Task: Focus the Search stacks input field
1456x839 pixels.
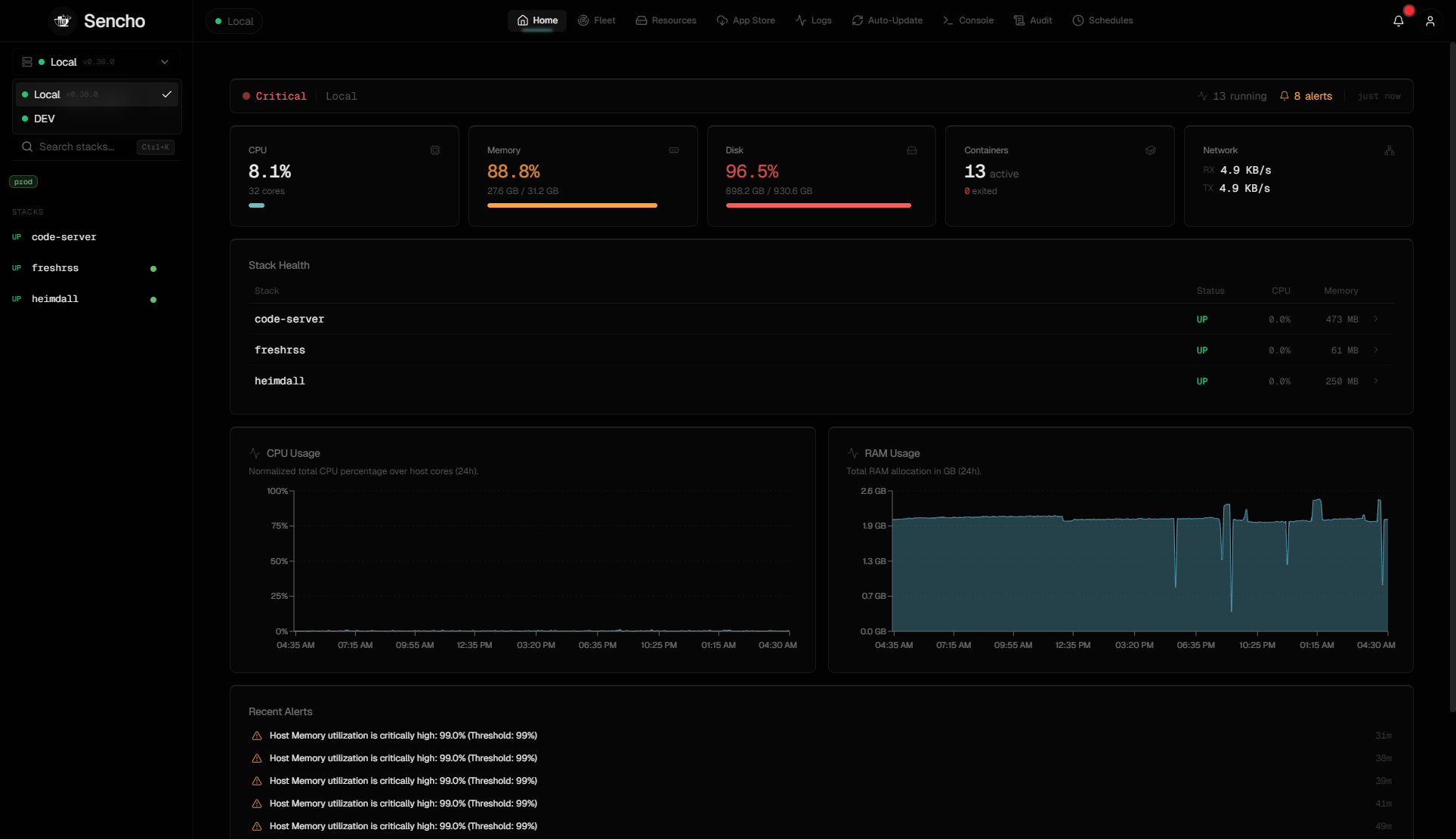Action: coord(97,147)
